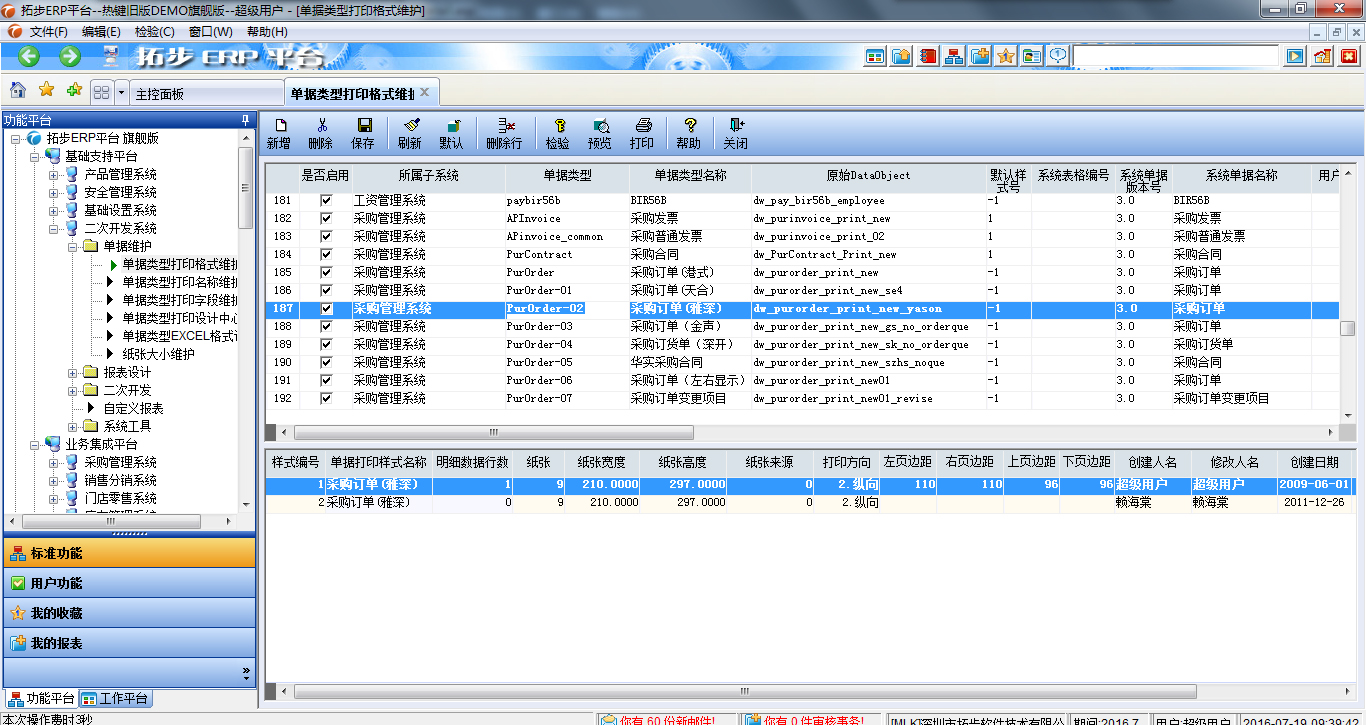Open print preview with the 预览 icon
The width and height of the screenshot is (1366, 725).
pyautogui.click(x=601, y=130)
